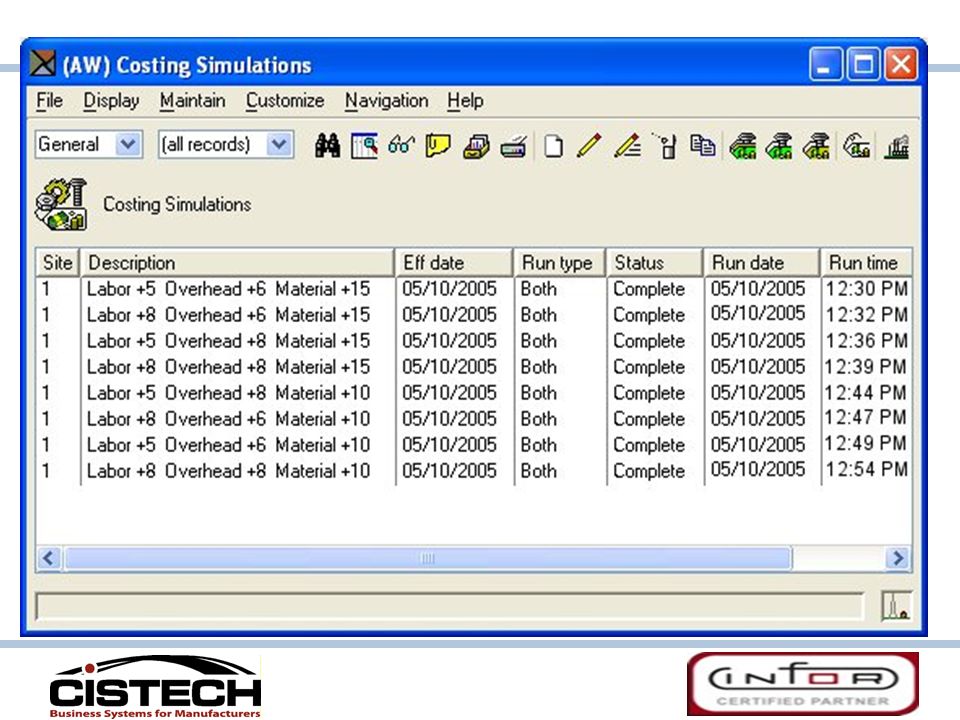The height and width of the screenshot is (720, 960).
Task: Open the Help menu
Action: pos(465,100)
